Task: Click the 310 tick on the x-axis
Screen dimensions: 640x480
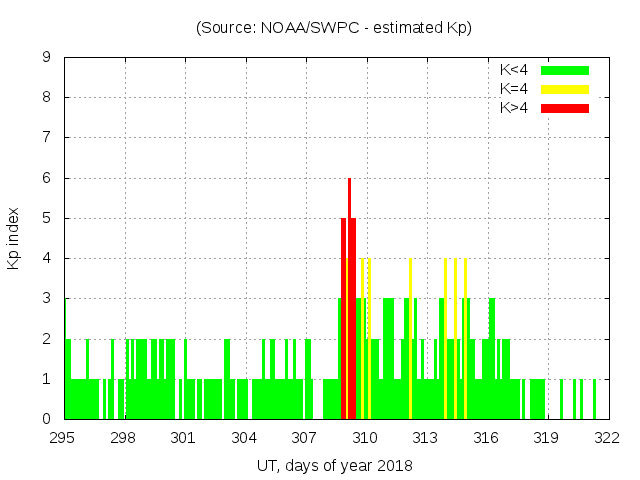Action: coord(365,437)
